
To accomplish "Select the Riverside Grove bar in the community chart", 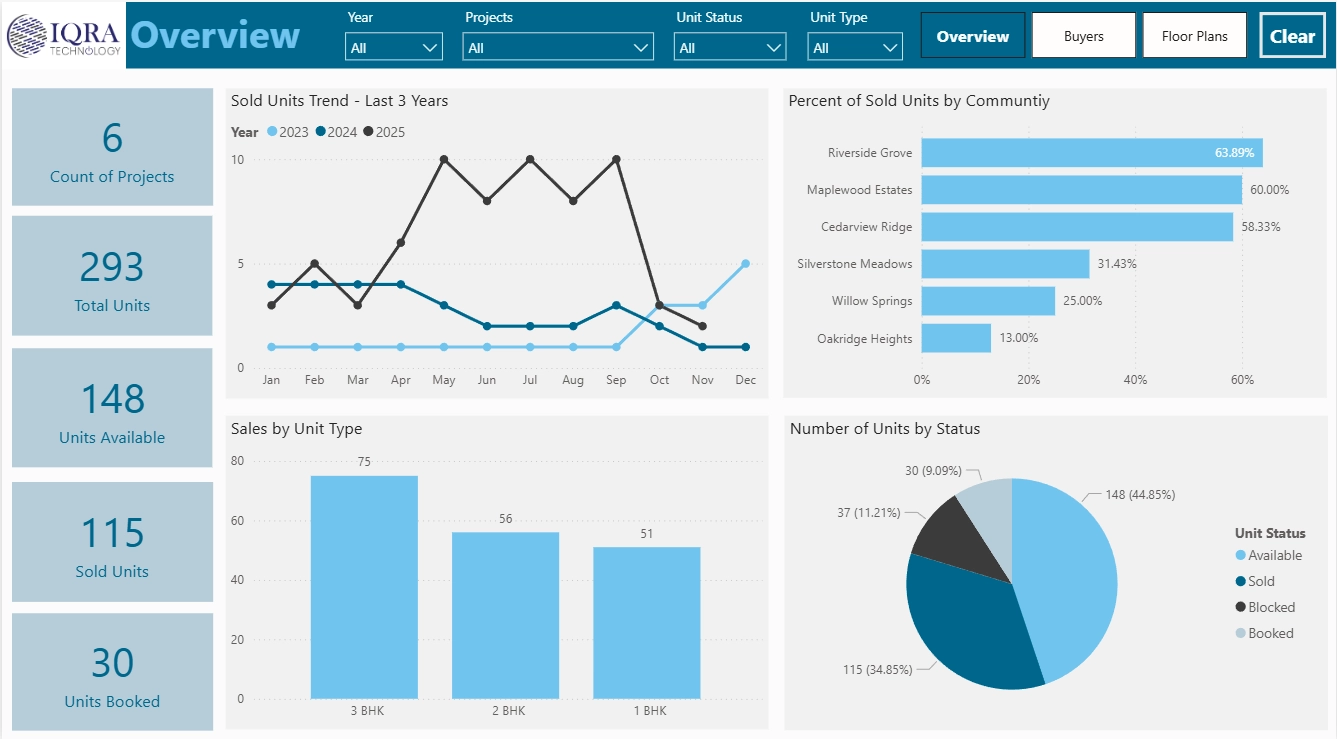I will click(1090, 153).
